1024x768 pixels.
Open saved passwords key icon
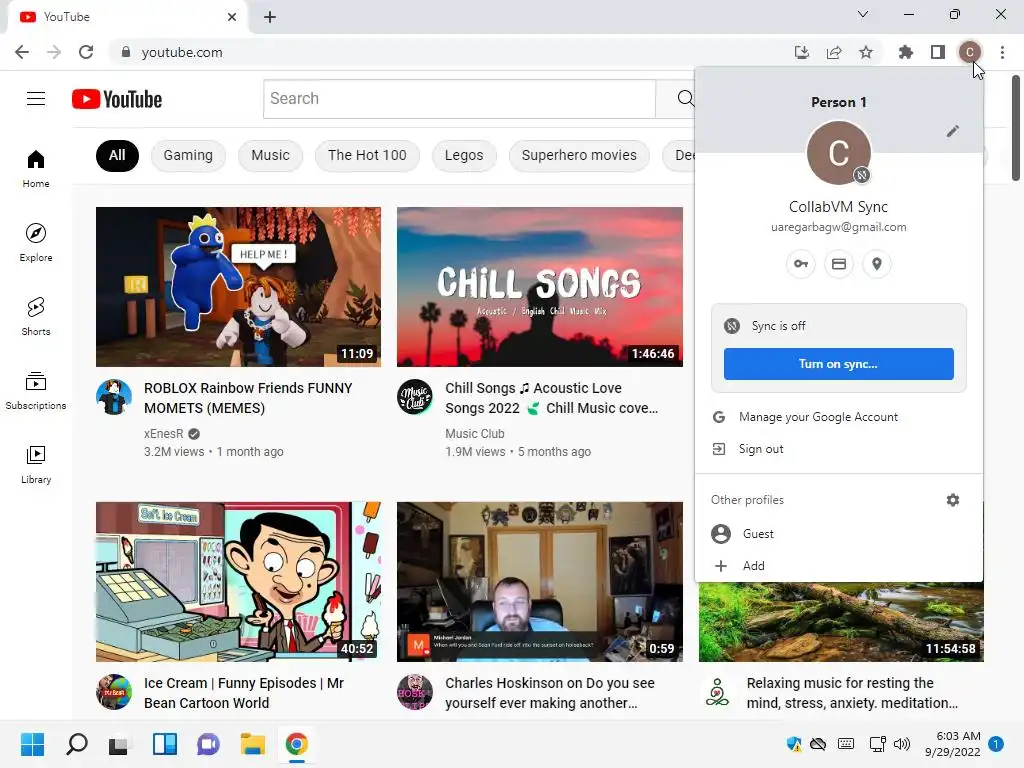pos(801,264)
